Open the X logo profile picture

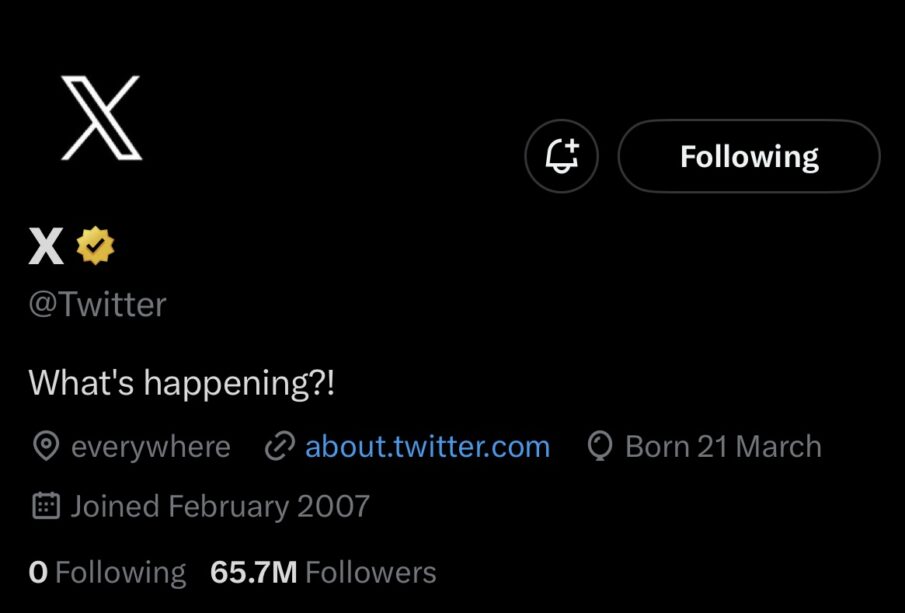pos(101,118)
